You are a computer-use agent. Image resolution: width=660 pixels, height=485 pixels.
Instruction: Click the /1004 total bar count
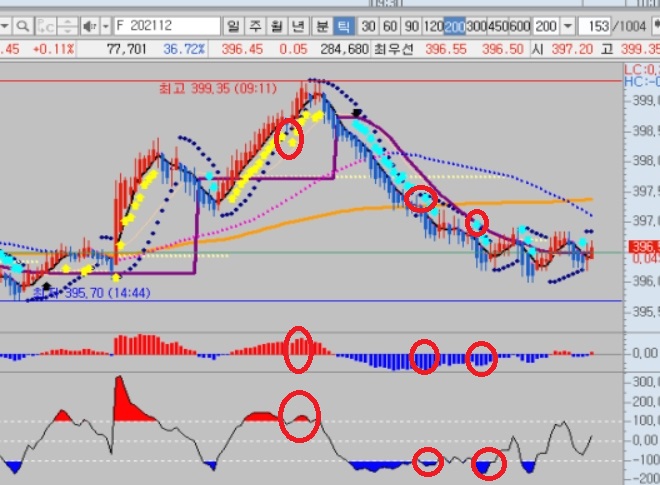(x=629, y=27)
